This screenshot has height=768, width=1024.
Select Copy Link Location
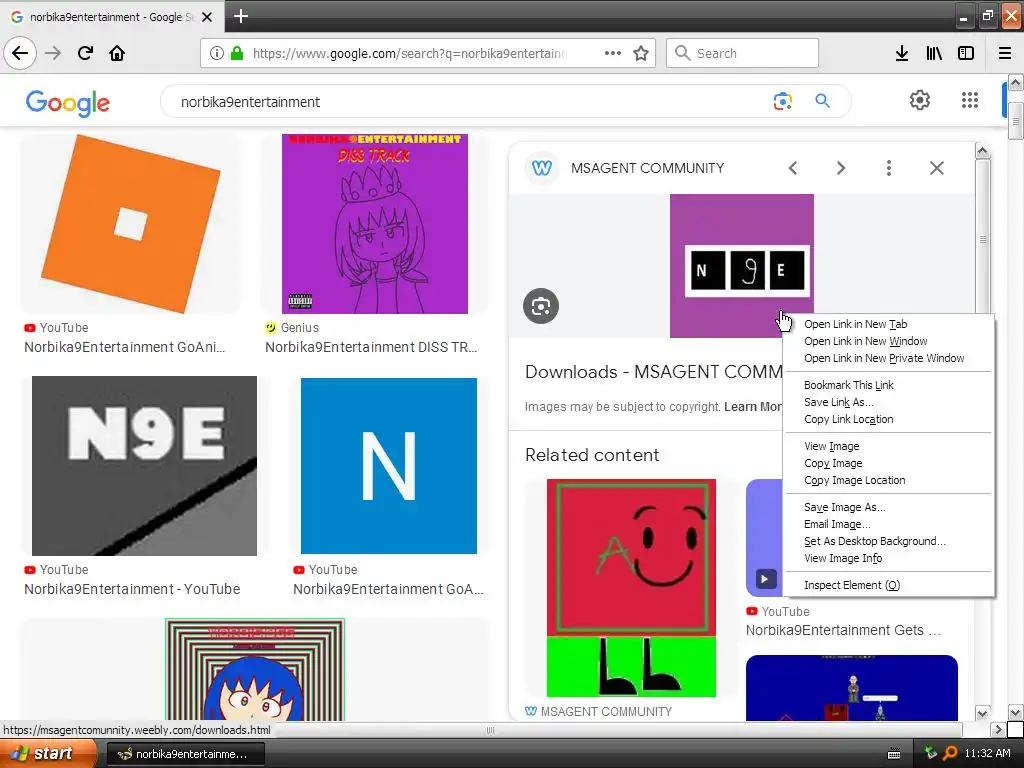(848, 419)
